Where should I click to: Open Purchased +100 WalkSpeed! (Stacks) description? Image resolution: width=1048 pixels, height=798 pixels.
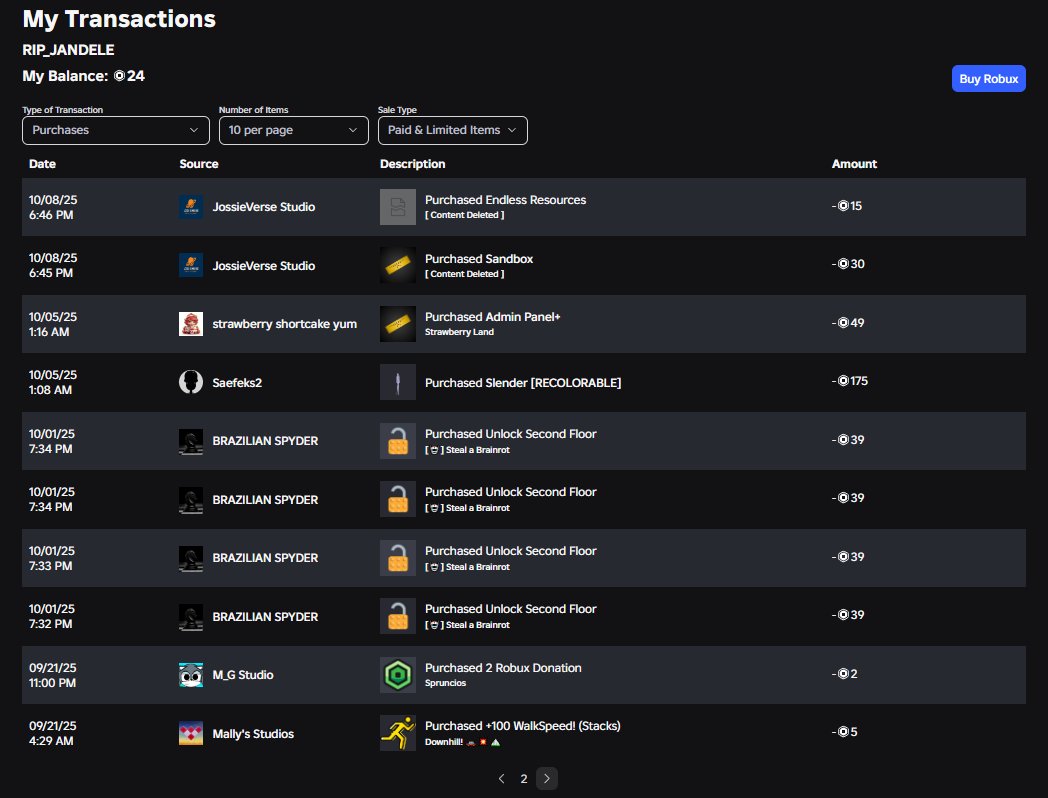(x=522, y=726)
